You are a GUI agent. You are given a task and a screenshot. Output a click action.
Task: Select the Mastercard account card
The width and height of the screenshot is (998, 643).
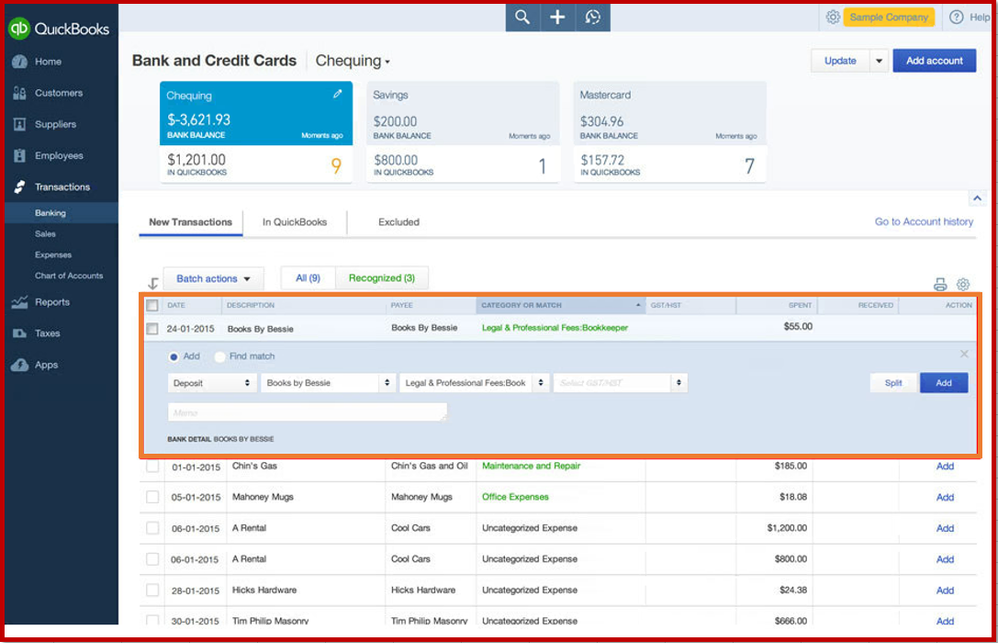point(670,132)
